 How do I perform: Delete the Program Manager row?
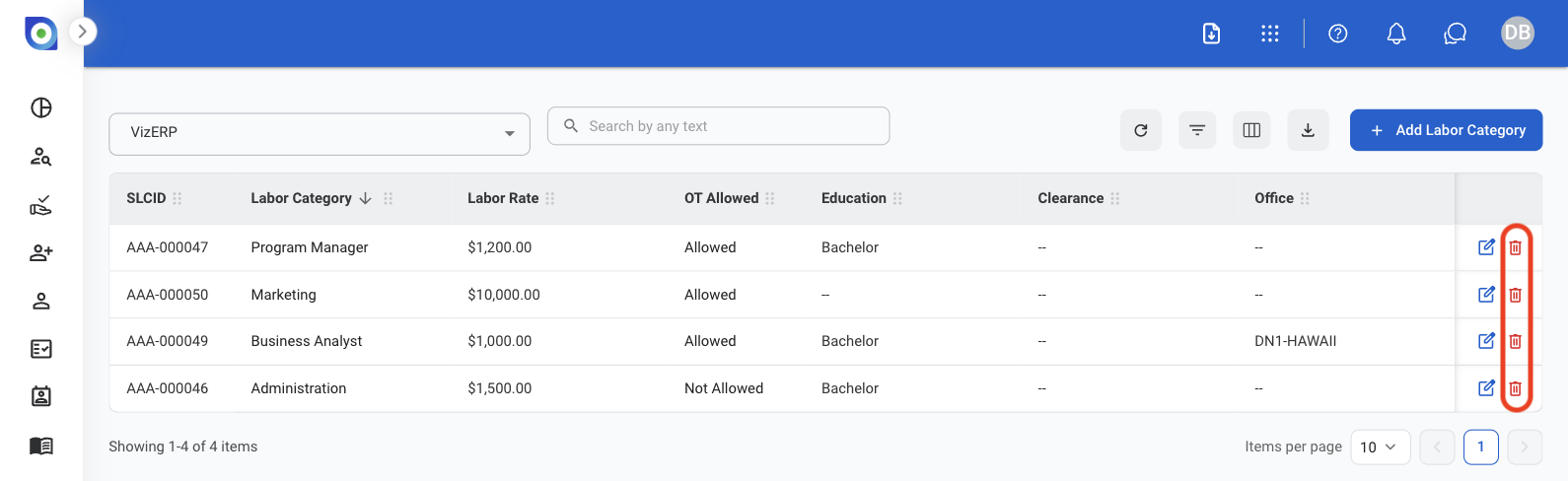tap(1516, 247)
